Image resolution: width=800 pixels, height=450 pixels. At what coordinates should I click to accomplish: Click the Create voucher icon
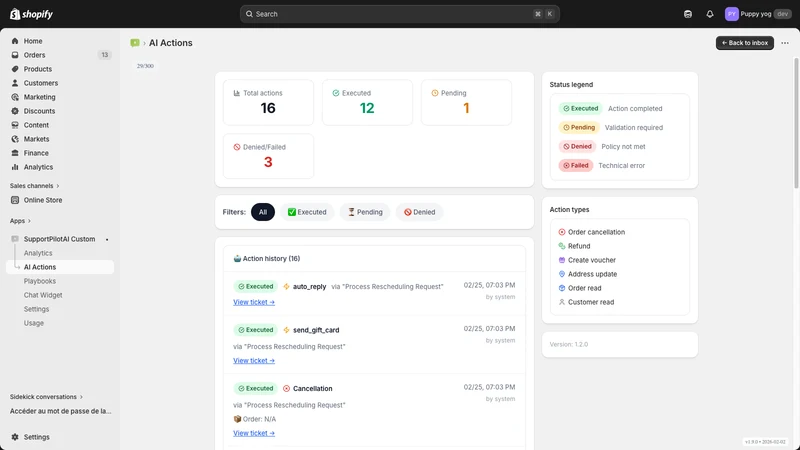coord(562,260)
